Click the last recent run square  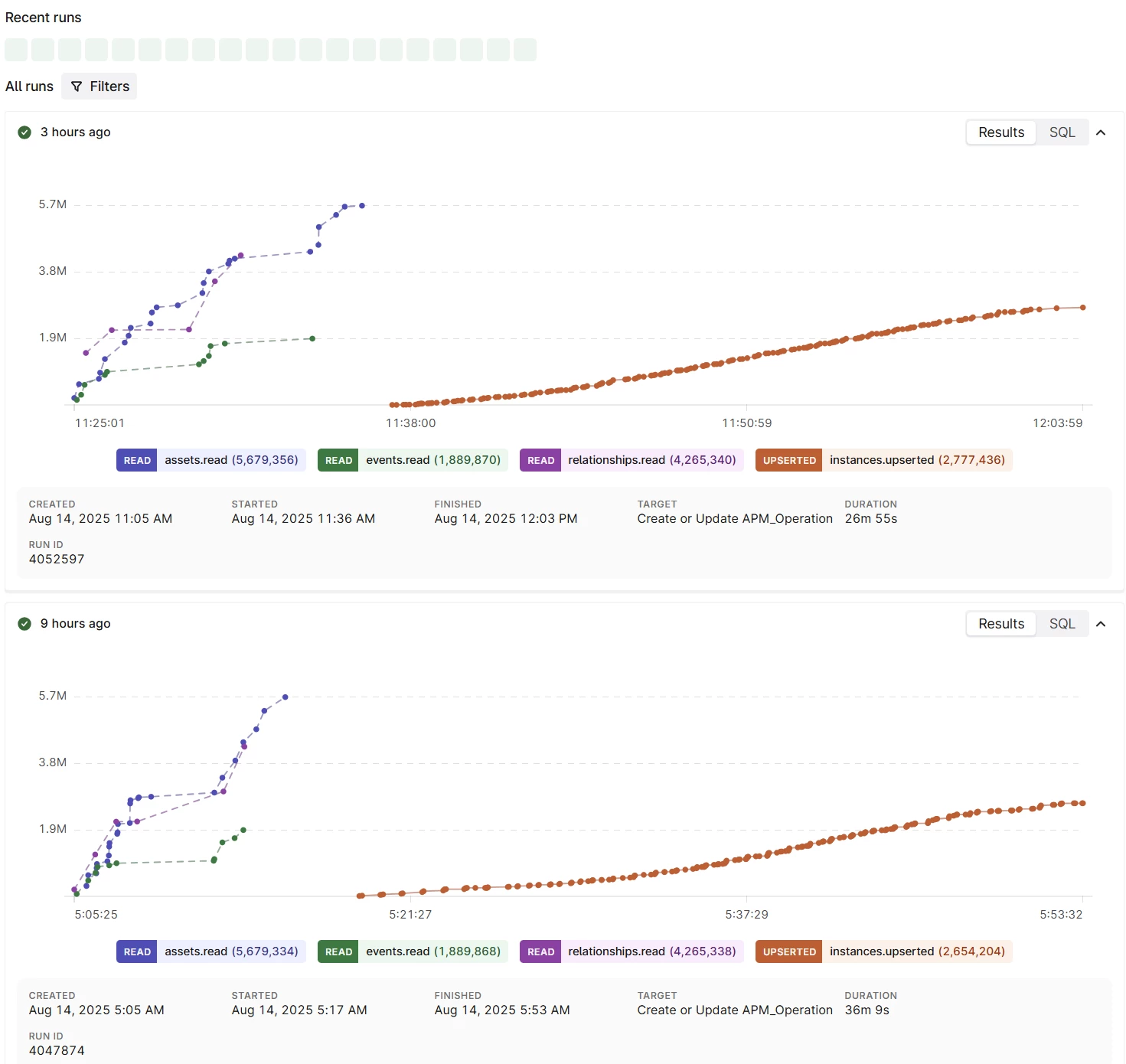point(525,50)
